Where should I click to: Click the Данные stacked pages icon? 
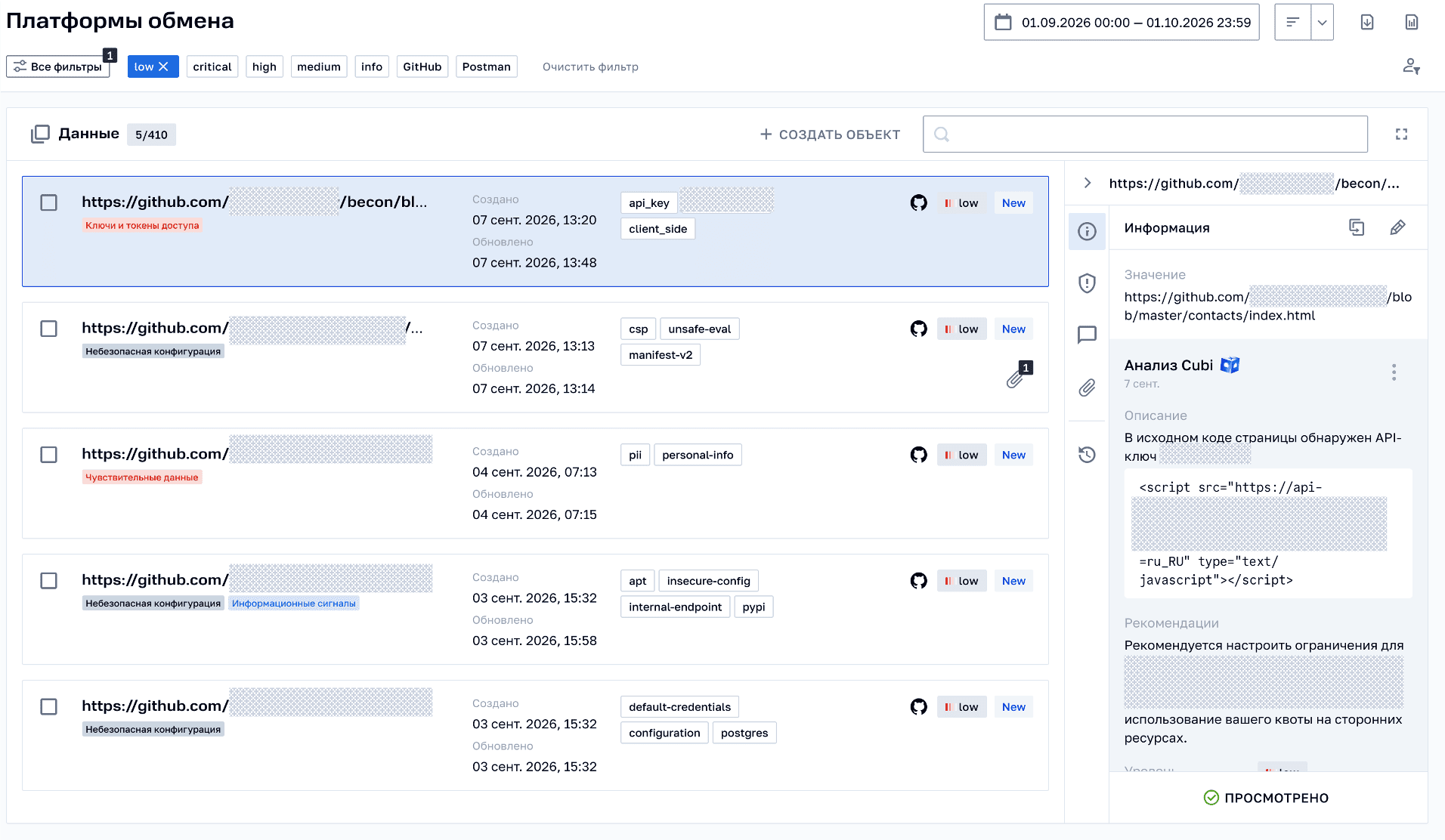point(40,134)
